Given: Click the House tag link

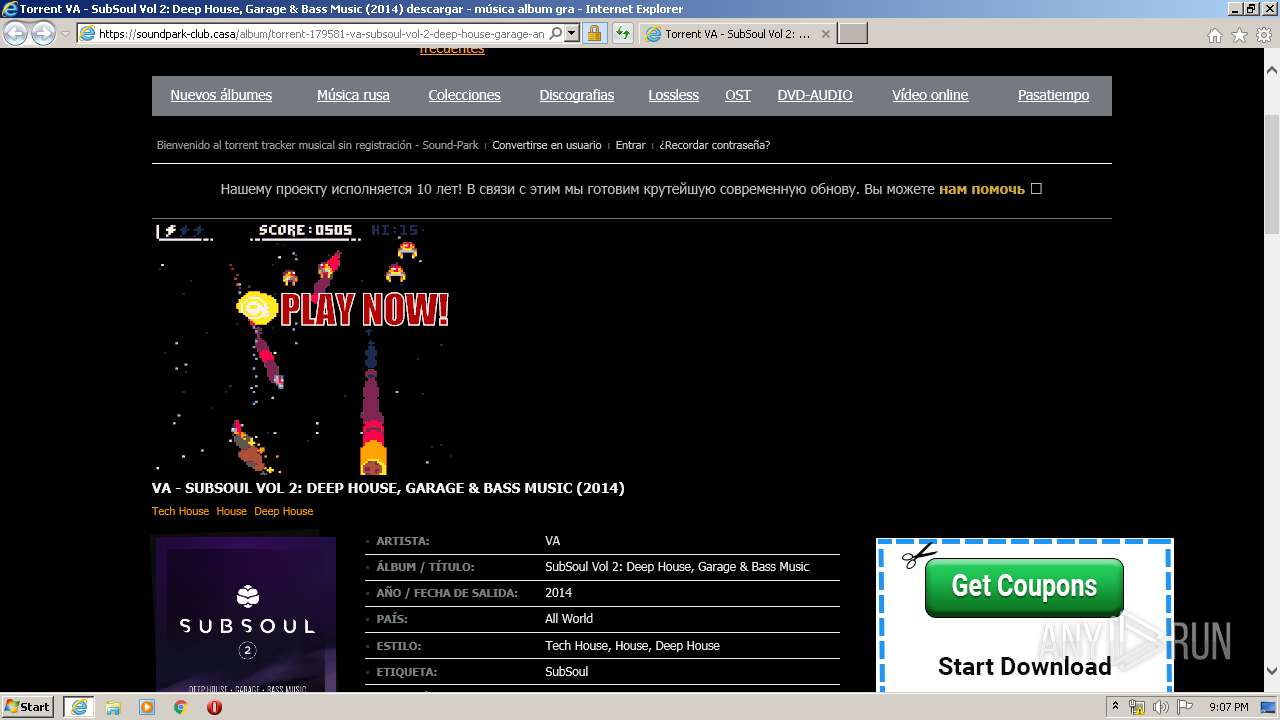Looking at the screenshot, I should [231, 511].
